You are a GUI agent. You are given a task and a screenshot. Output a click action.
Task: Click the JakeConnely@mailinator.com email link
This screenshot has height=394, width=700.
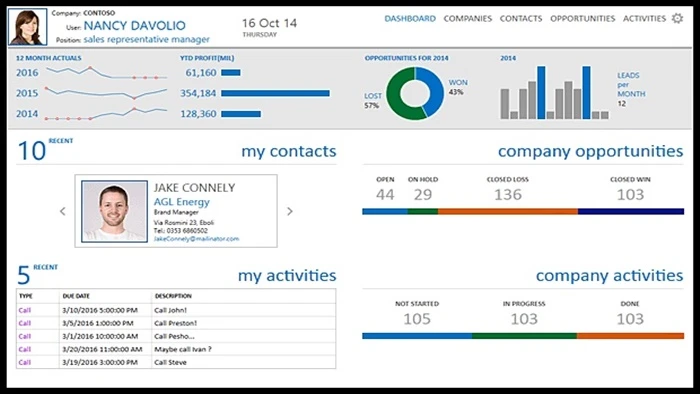(x=196, y=239)
